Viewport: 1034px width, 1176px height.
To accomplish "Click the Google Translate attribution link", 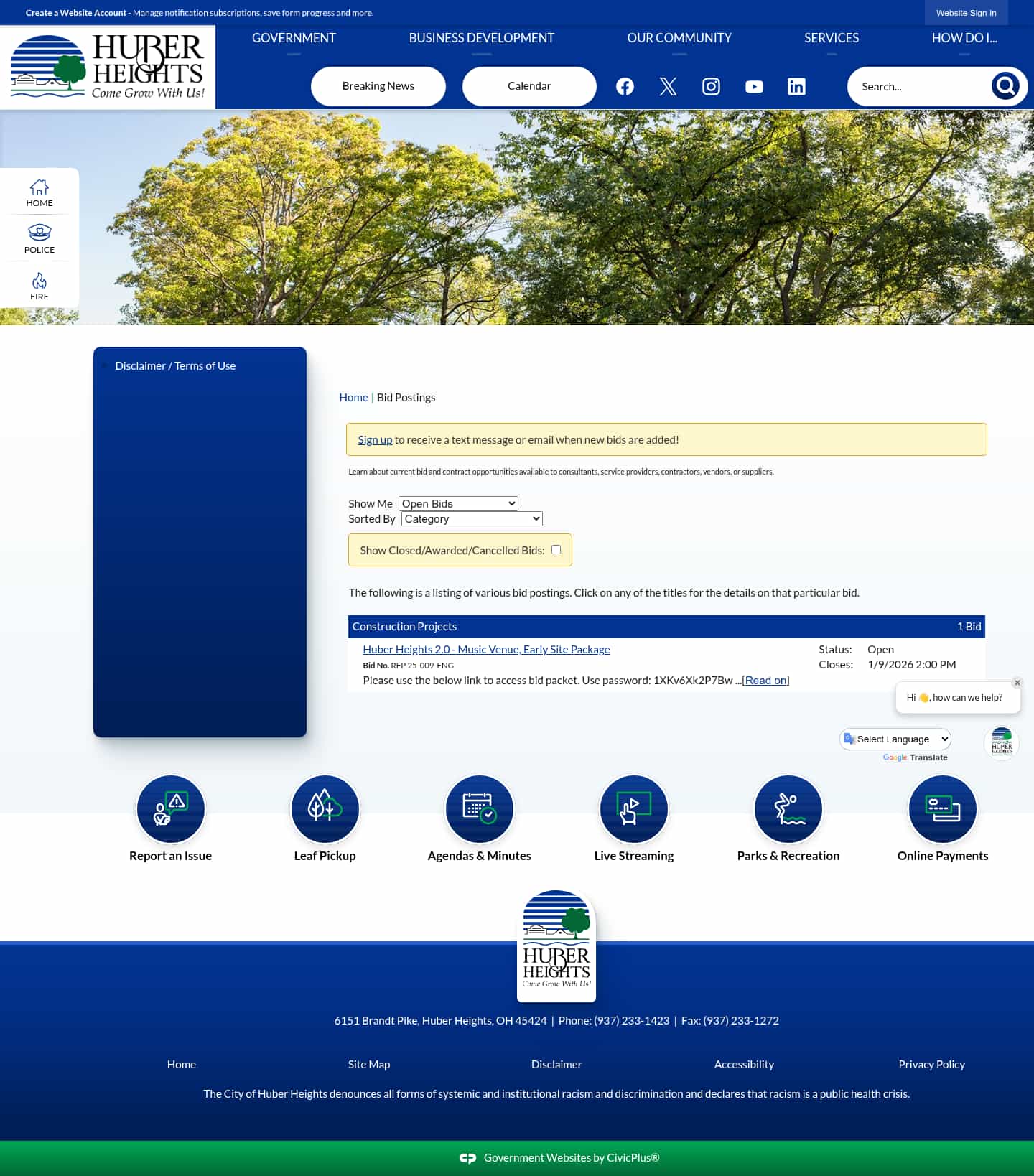I will [x=915, y=757].
